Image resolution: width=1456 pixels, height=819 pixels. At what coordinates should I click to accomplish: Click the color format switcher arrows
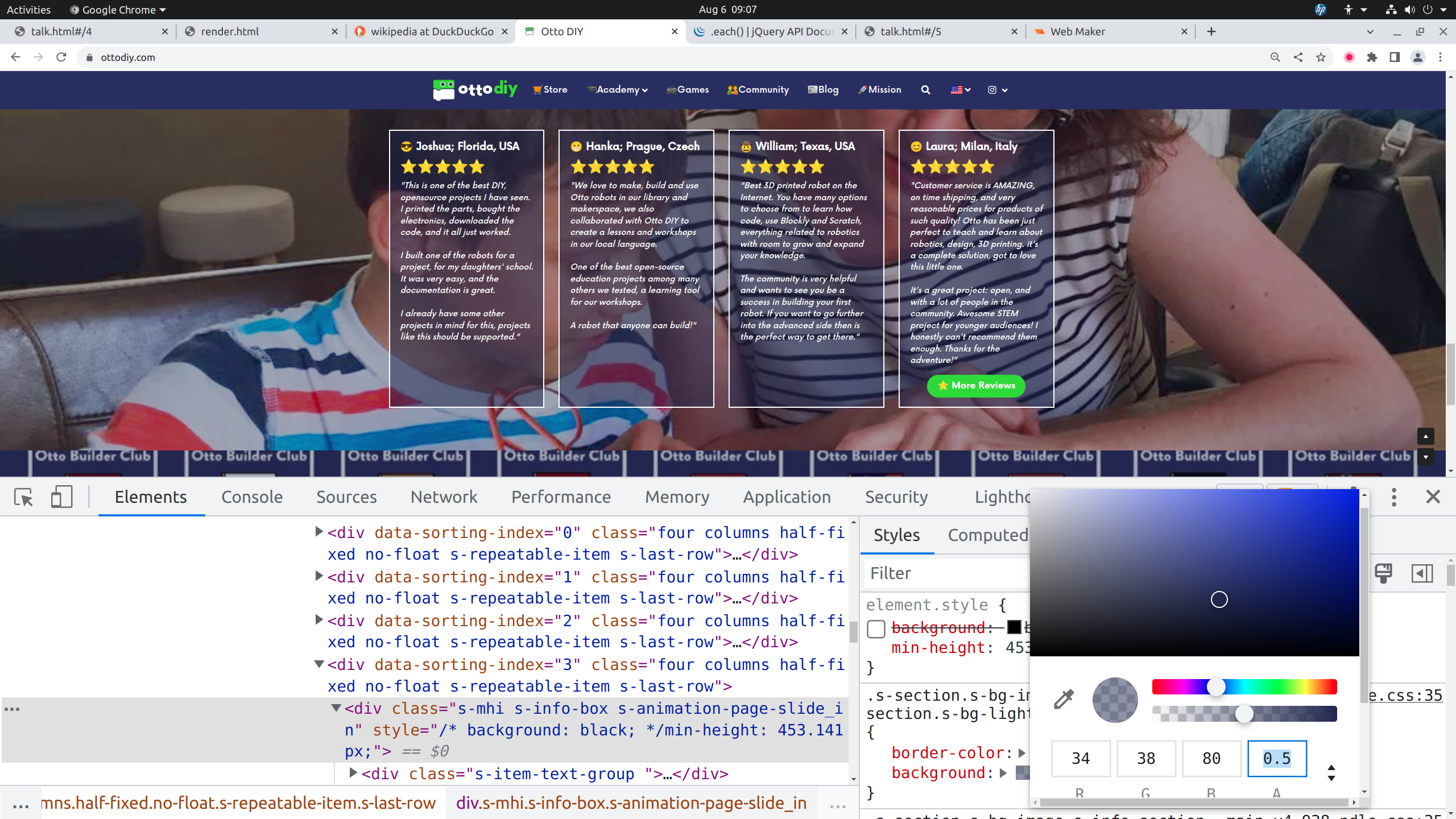click(x=1331, y=773)
